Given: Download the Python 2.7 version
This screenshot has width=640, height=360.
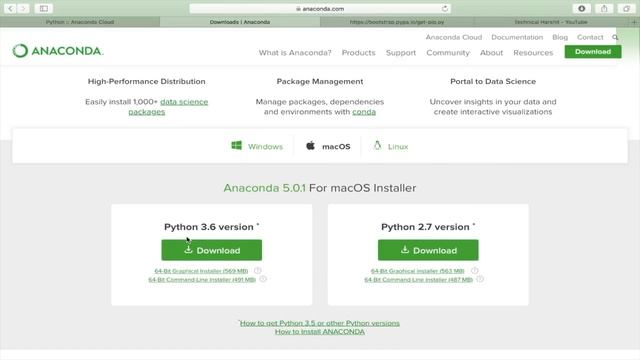Looking at the screenshot, I should 428,250.
